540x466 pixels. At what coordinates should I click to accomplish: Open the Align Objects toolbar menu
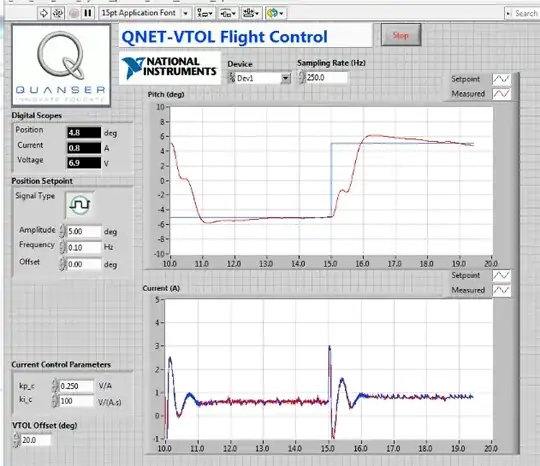pos(205,13)
